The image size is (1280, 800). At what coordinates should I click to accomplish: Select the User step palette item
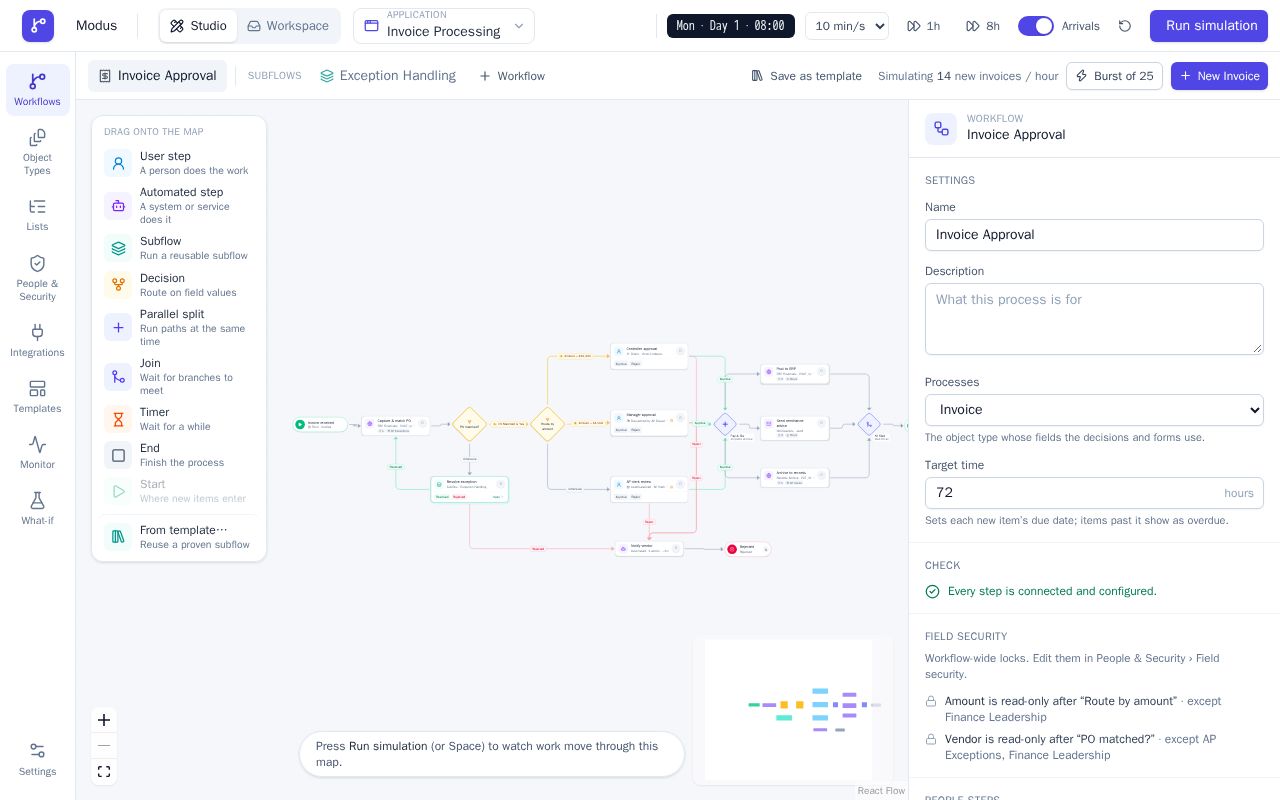point(179,163)
